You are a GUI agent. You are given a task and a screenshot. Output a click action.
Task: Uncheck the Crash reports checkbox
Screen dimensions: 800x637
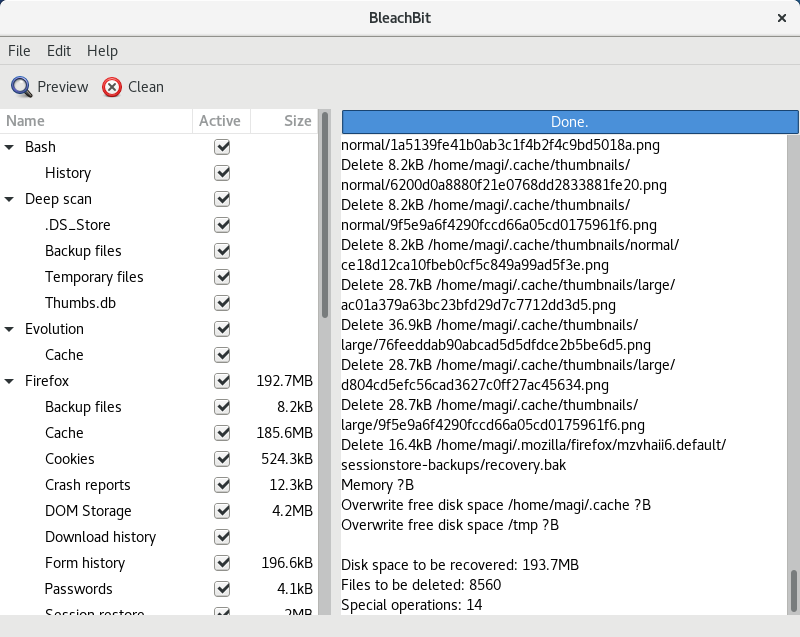pyautogui.click(x=222, y=486)
